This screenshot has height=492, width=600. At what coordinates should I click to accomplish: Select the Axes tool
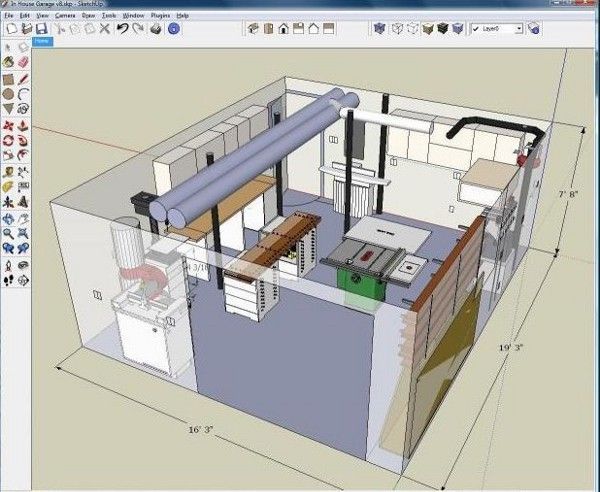pos(8,202)
